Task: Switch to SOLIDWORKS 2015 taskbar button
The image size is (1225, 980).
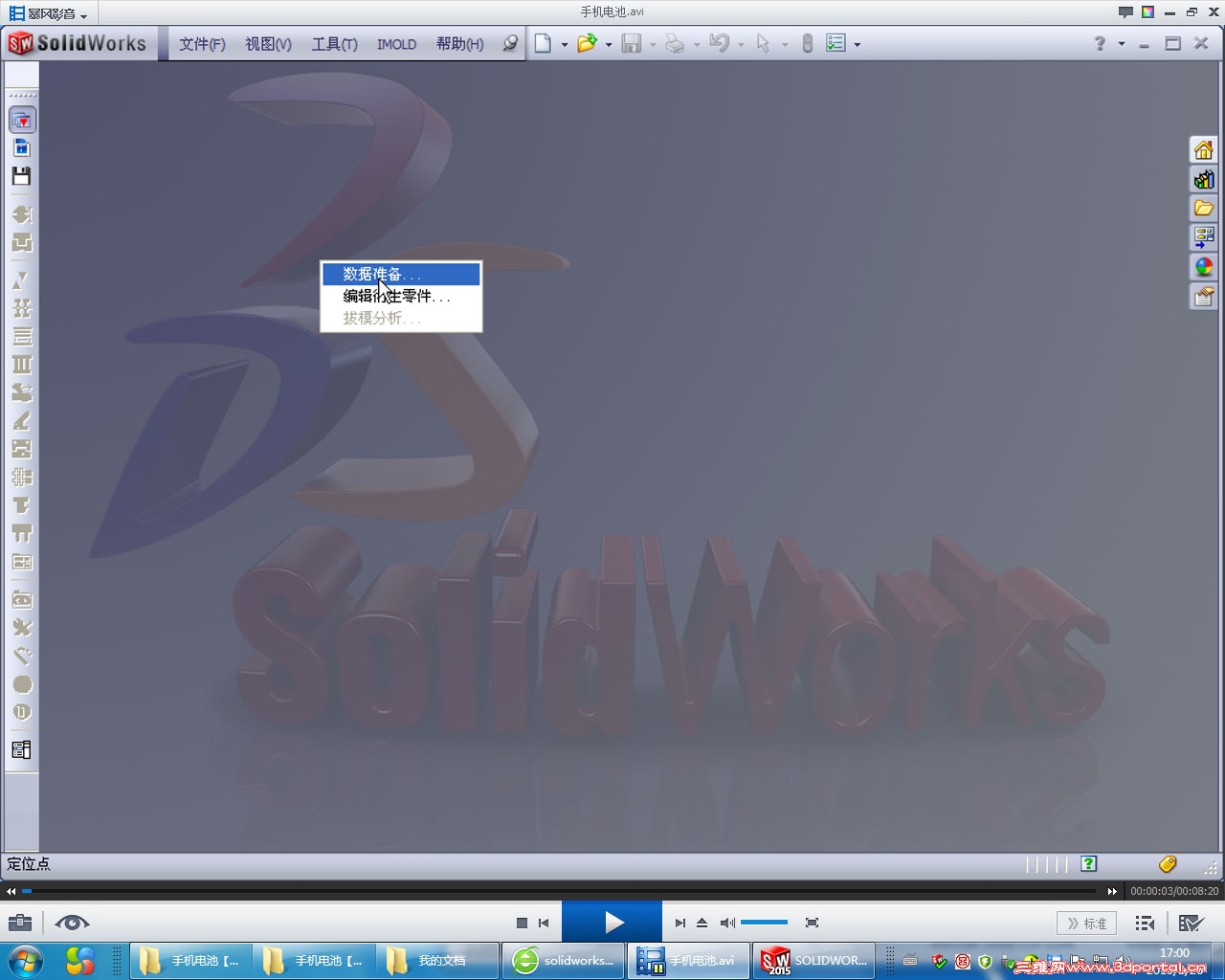Action: pyautogui.click(x=814, y=961)
